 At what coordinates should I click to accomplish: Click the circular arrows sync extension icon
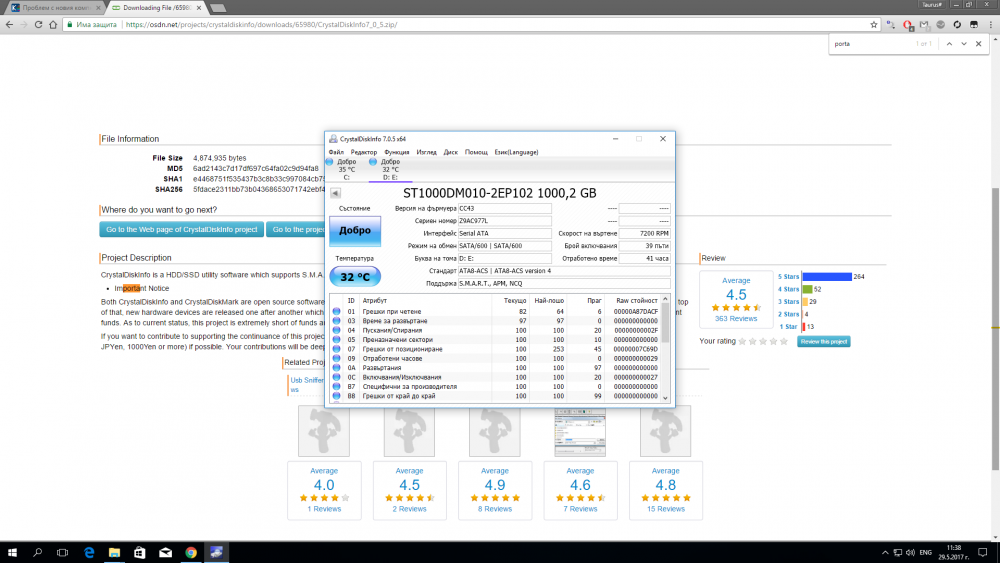957,25
